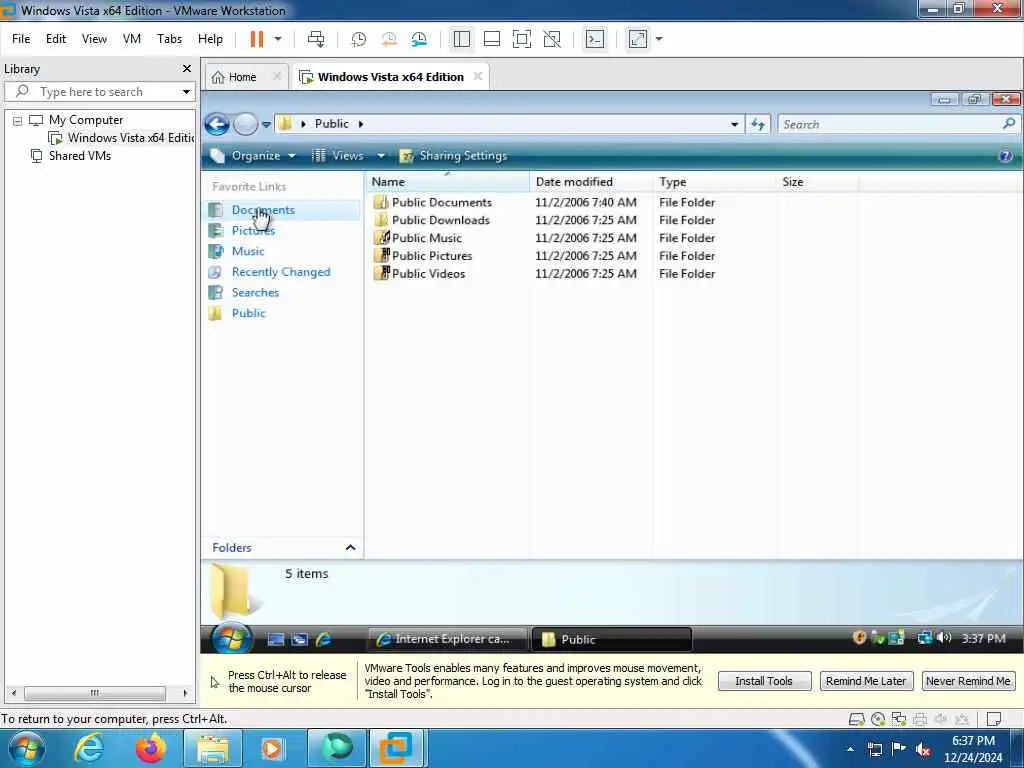Expand the Folders pane chevron
This screenshot has height=768, width=1024.
click(x=351, y=548)
